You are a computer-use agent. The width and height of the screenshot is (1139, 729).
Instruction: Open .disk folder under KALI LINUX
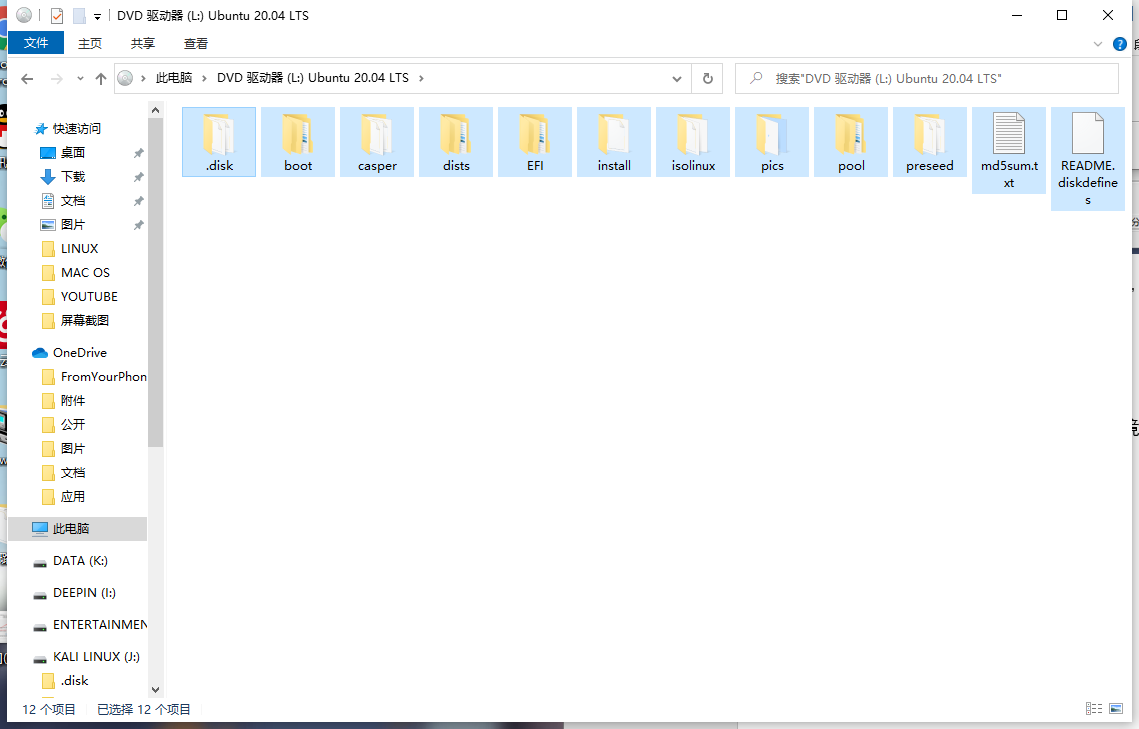coord(74,680)
